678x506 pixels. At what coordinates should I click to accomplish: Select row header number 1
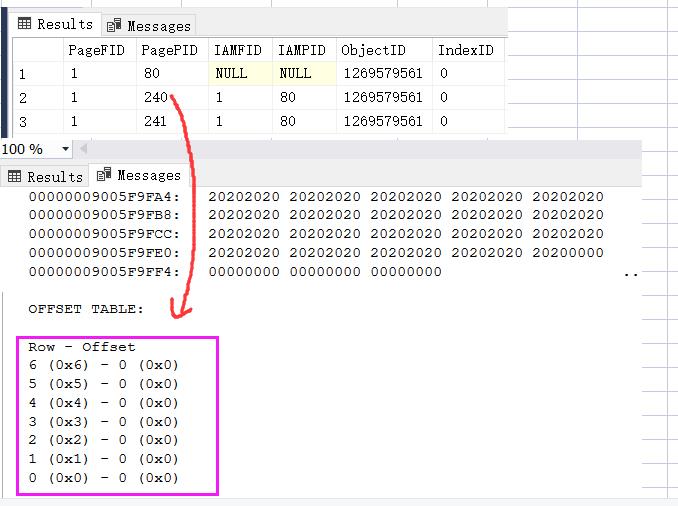(x=38, y=74)
